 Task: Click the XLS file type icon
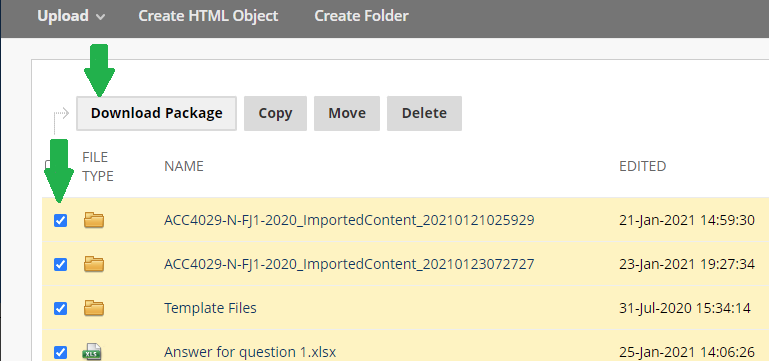coord(92,352)
